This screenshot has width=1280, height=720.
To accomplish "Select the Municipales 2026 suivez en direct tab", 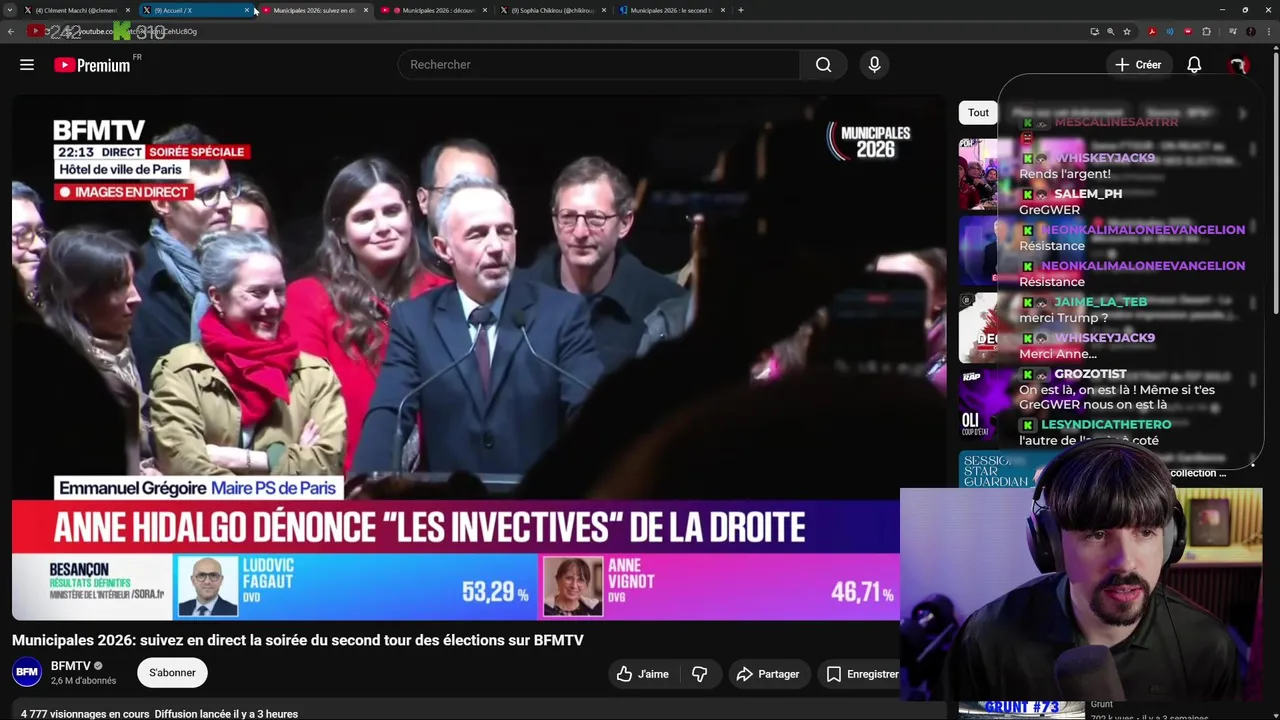I will [x=314, y=10].
